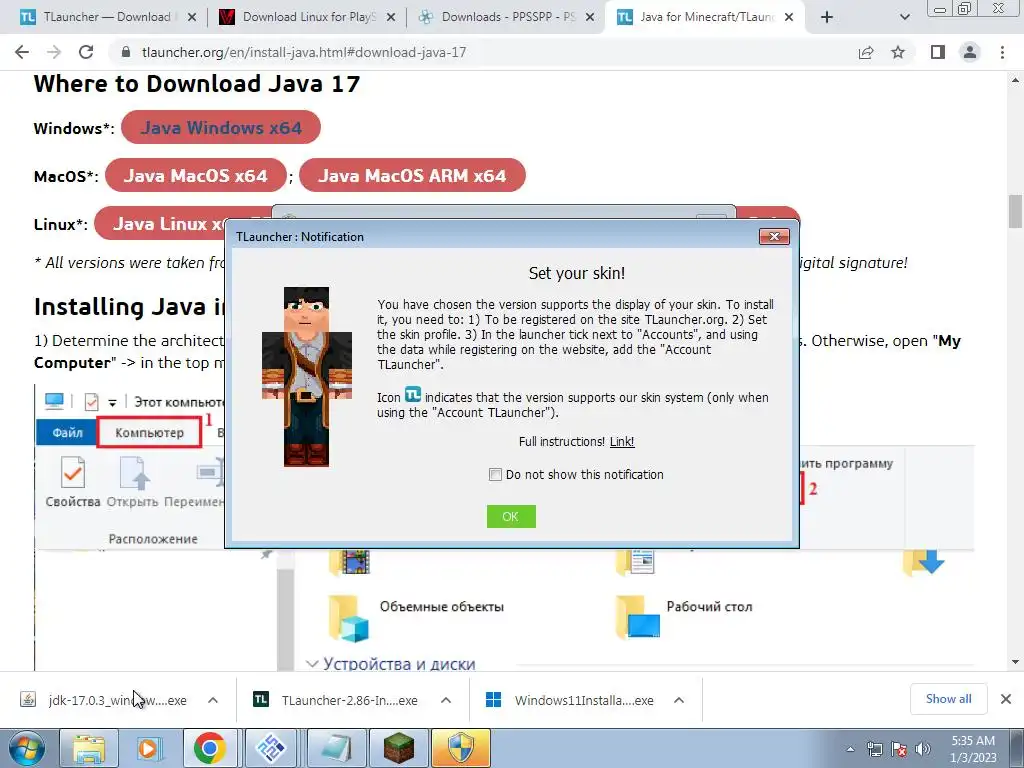Open a new browser tab

click(x=827, y=18)
